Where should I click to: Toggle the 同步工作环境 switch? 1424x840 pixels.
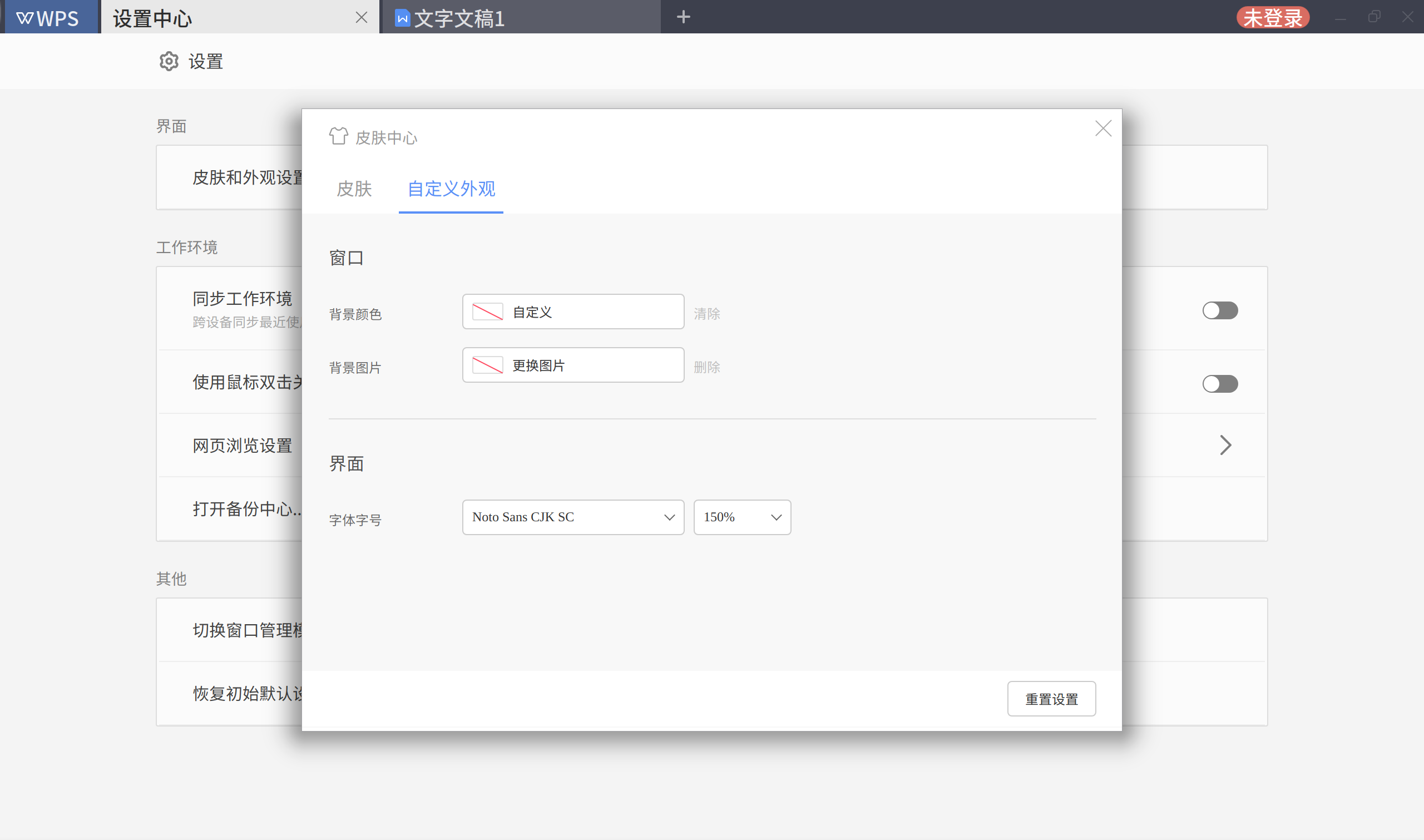point(1220,310)
